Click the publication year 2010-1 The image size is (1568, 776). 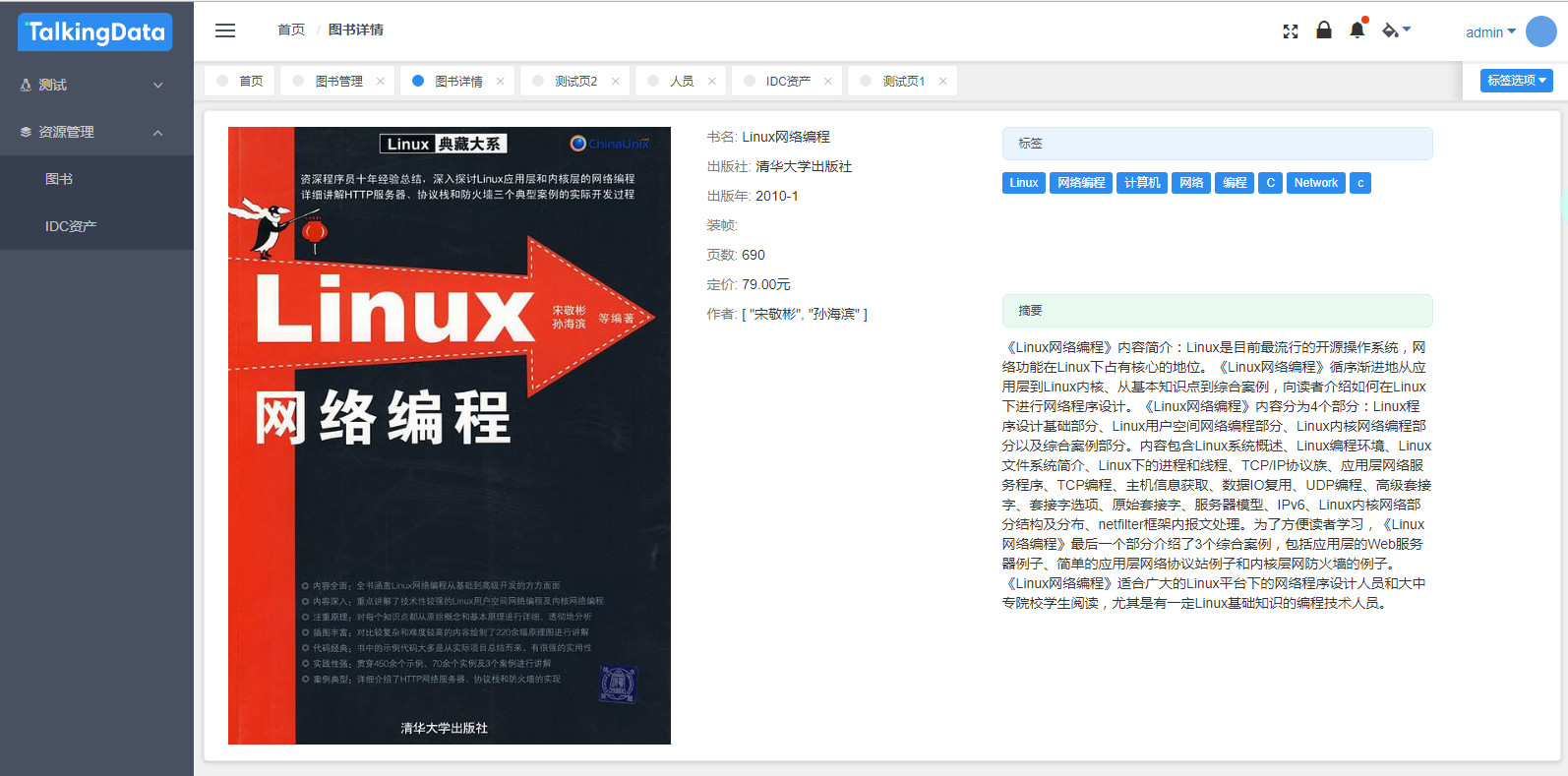click(x=777, y=196)
